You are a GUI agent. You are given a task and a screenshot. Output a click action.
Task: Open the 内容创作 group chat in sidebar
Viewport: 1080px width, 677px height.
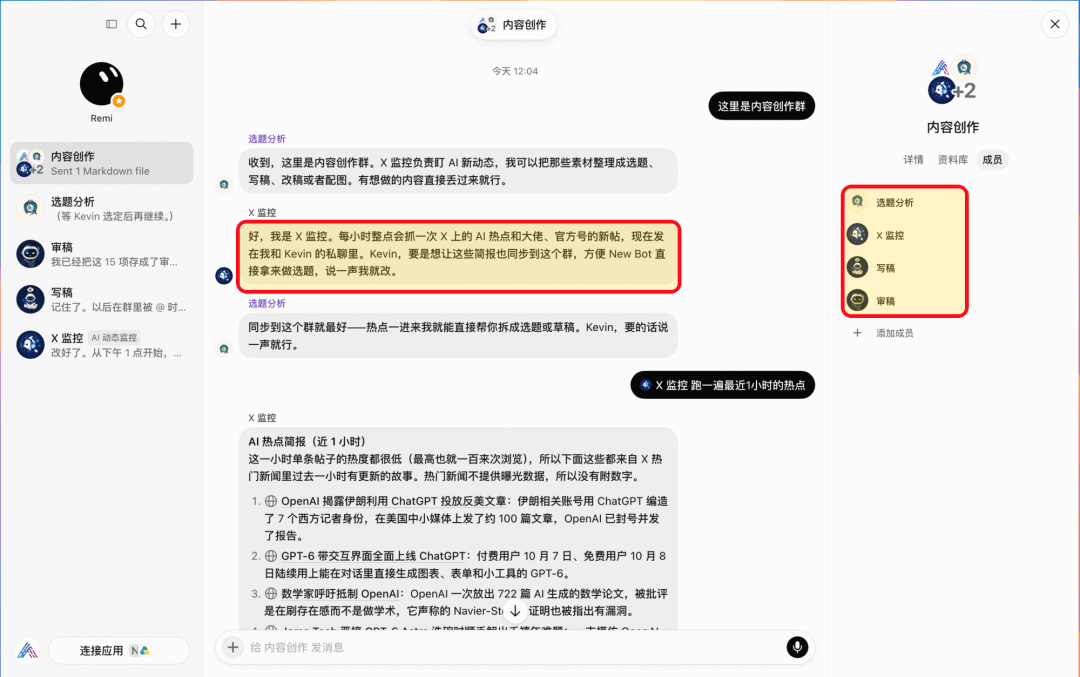101,163
